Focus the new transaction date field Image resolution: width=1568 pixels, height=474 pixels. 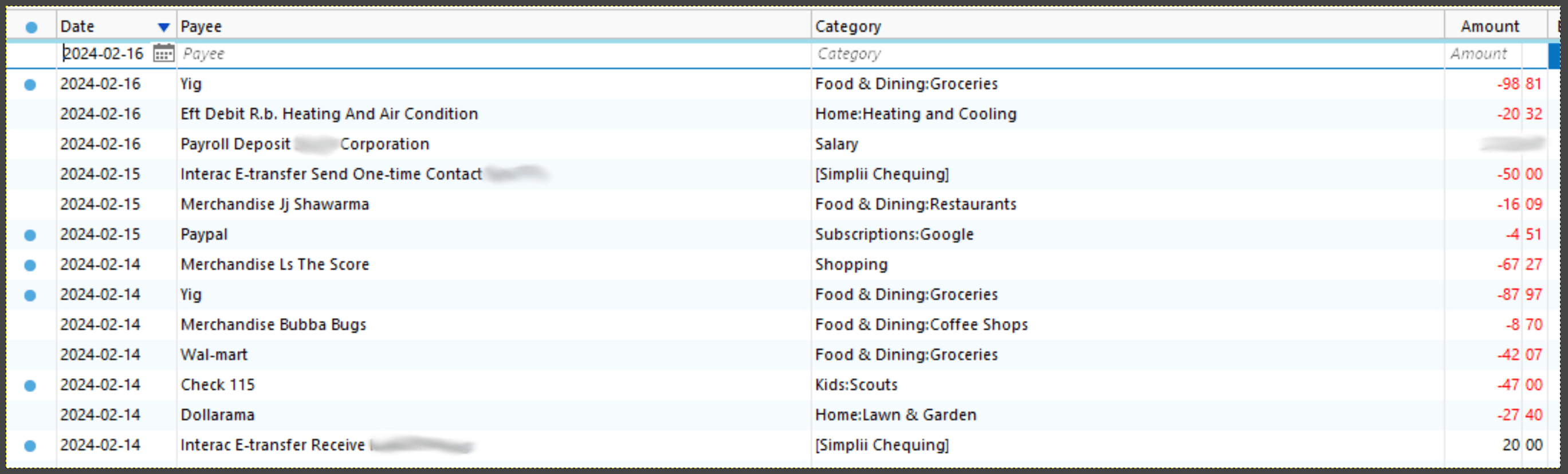[x=105, y=54]
